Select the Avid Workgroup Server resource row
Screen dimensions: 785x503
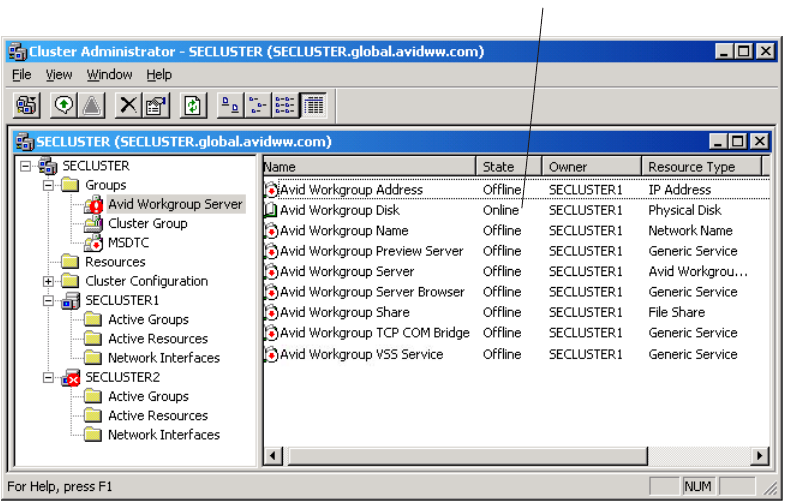coord(347,272)
